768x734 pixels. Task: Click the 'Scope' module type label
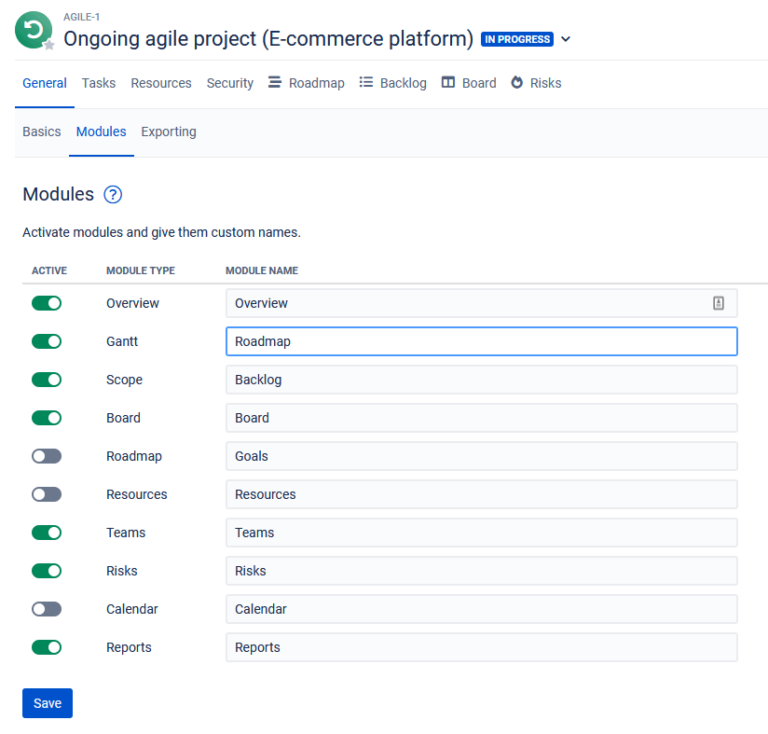pos(124,379)
